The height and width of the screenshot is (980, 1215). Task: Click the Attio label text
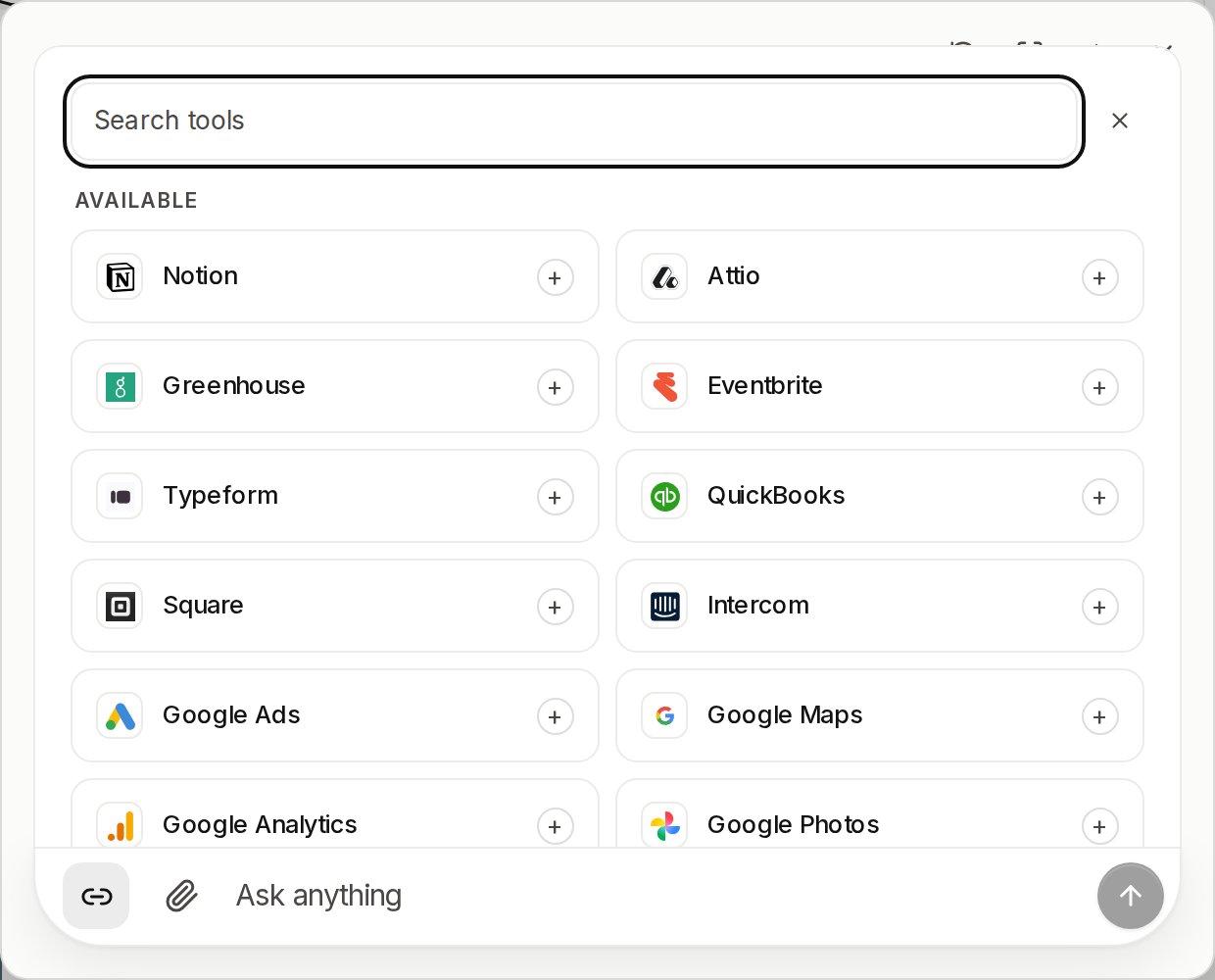tap(734, 276)
